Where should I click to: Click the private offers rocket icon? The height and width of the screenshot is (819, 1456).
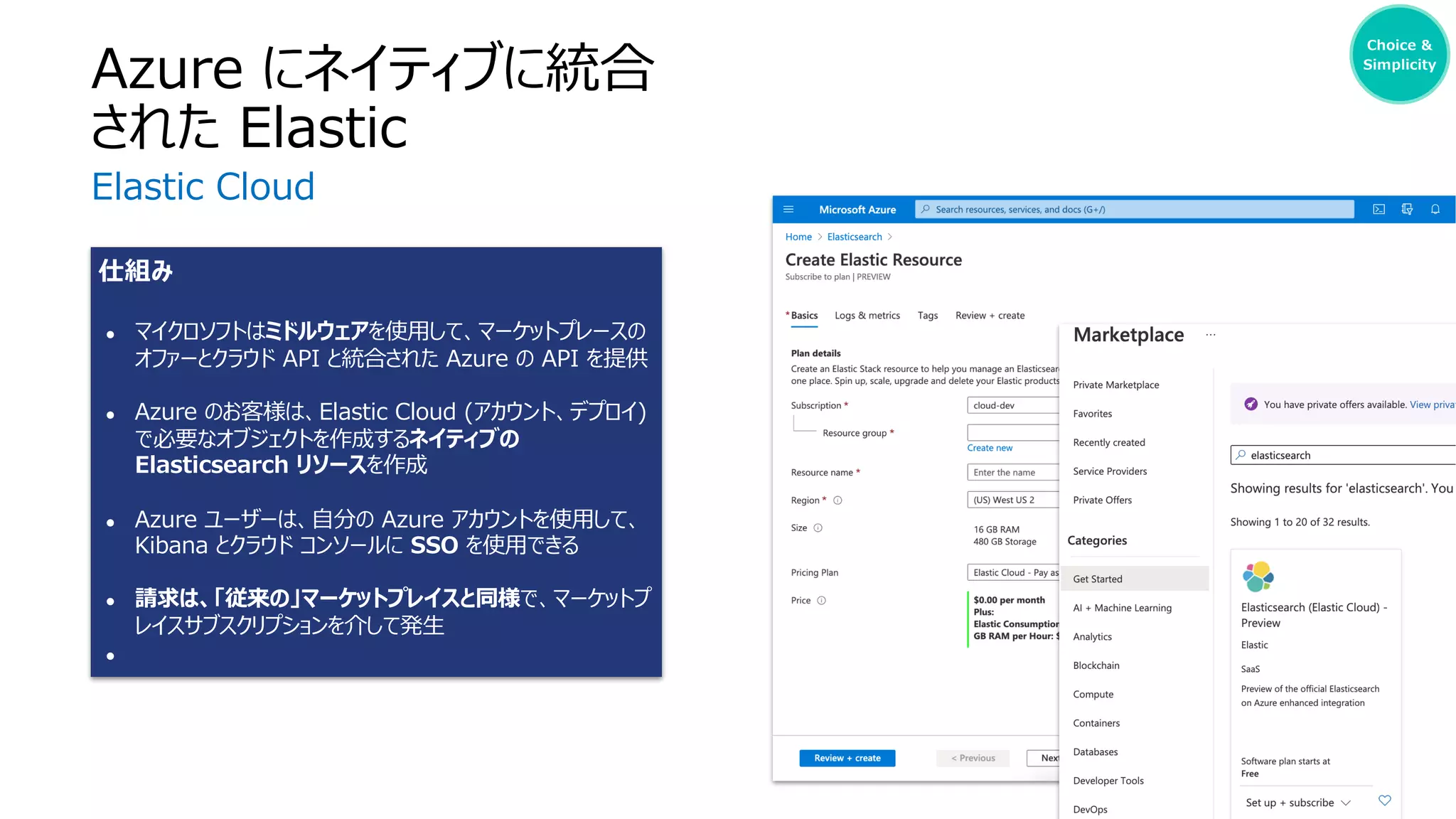click(1251, 405)
